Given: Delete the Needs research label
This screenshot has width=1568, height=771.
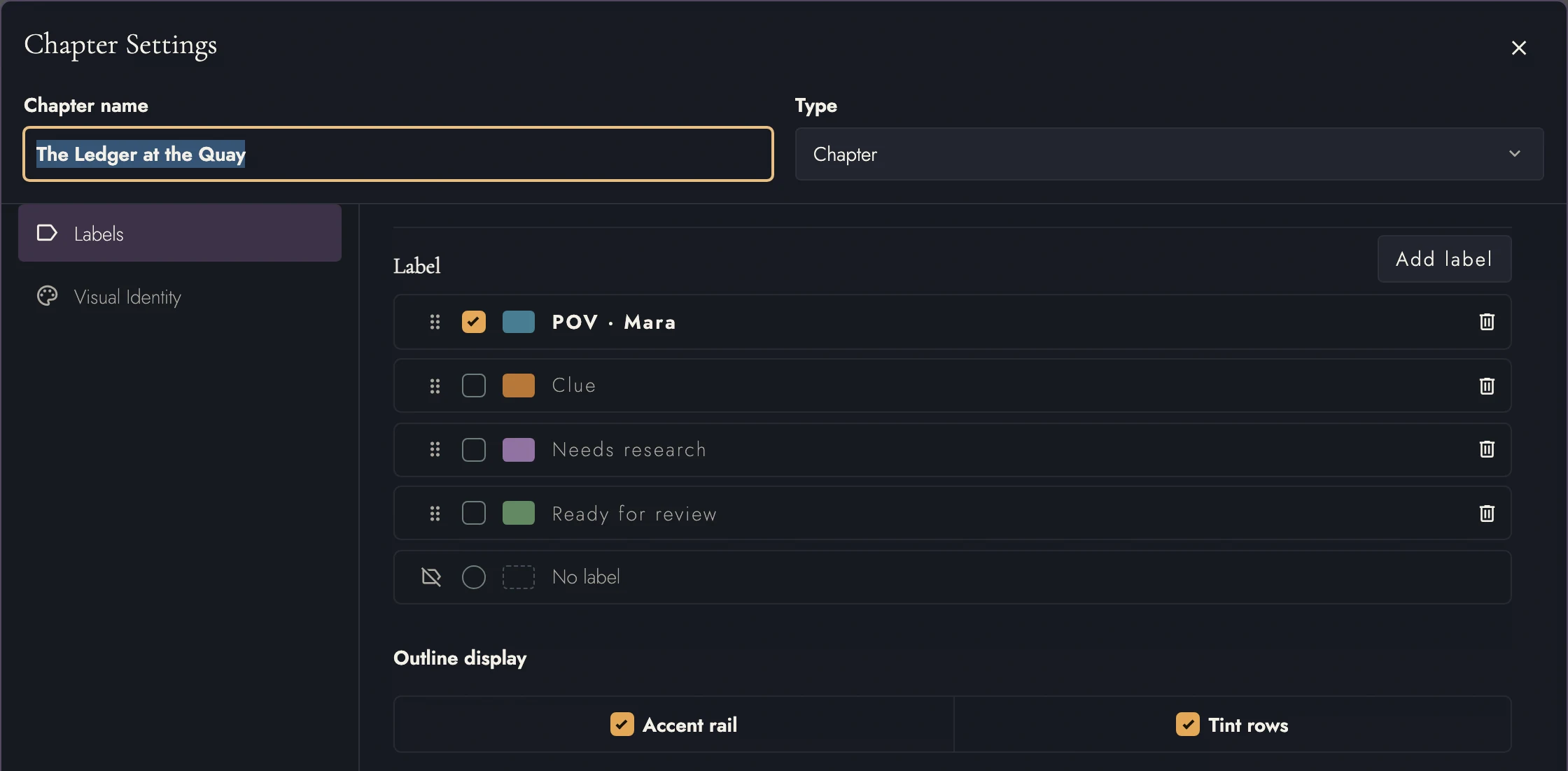Looking at the screenshot, I should (x=1487, y=449).
